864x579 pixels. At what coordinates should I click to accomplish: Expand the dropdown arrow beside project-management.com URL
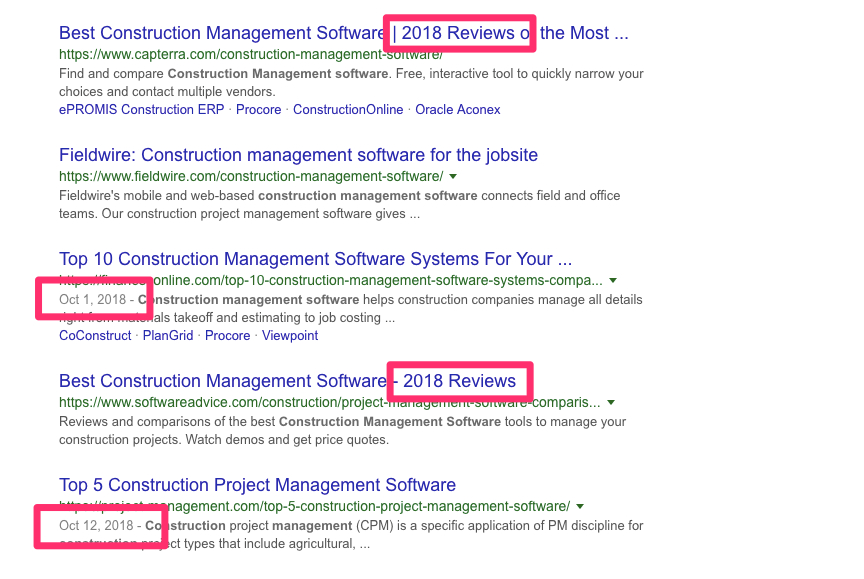[x=580, y=507]
